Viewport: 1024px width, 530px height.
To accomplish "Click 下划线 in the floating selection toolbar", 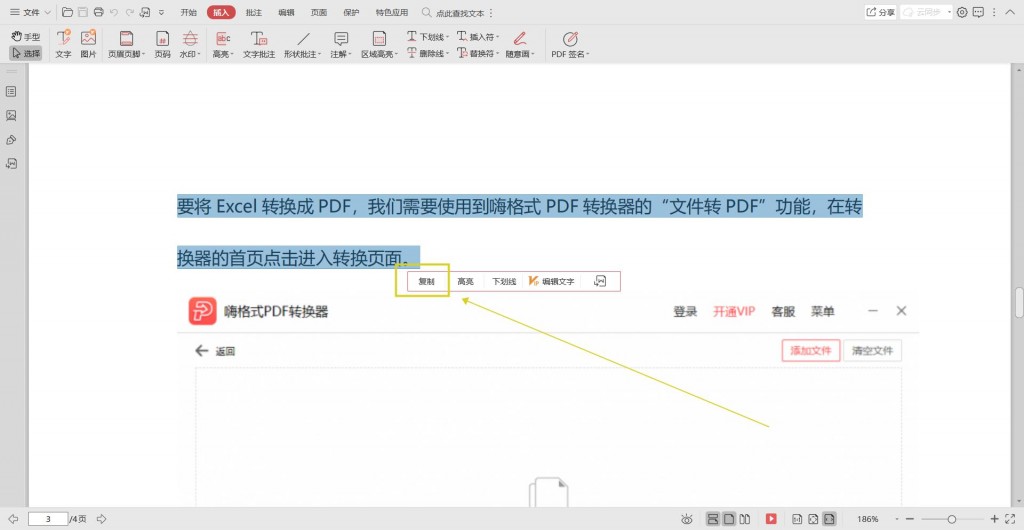I will tap(504, 281).
